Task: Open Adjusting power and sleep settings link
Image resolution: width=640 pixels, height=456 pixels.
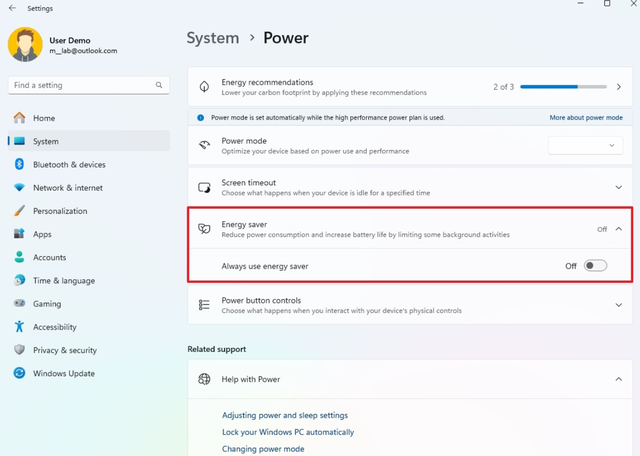Action: [285, 415]
